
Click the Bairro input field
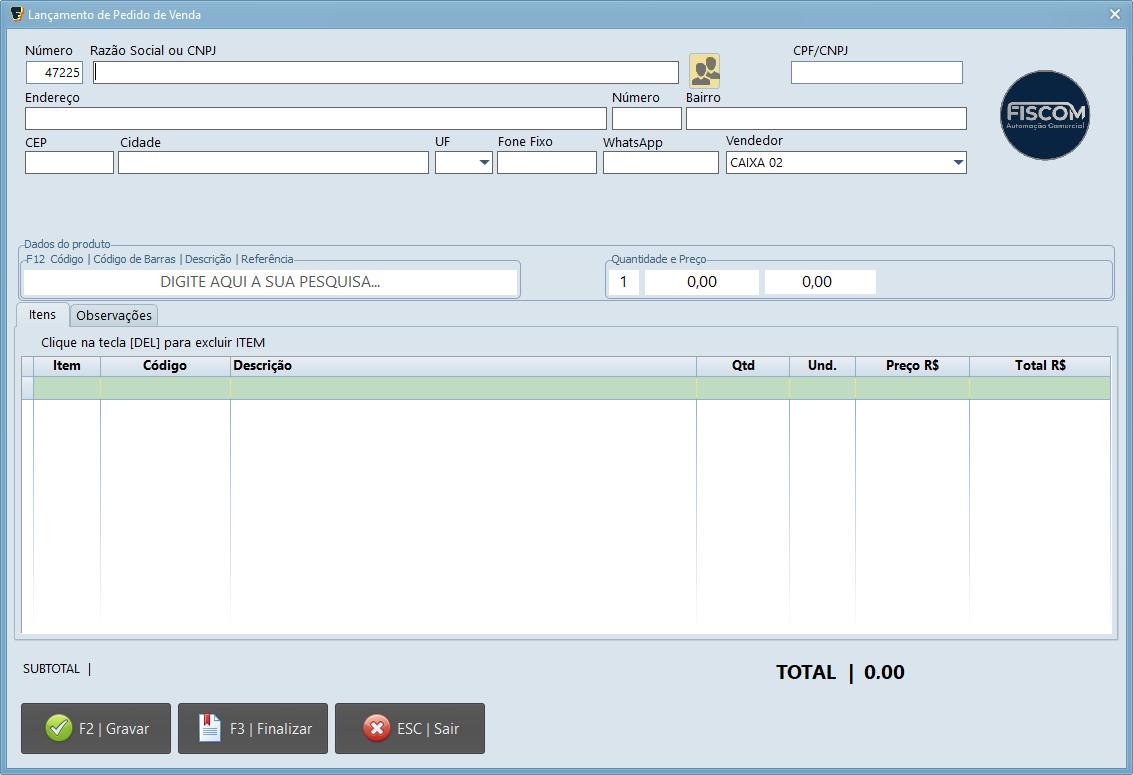coord(825,118)
